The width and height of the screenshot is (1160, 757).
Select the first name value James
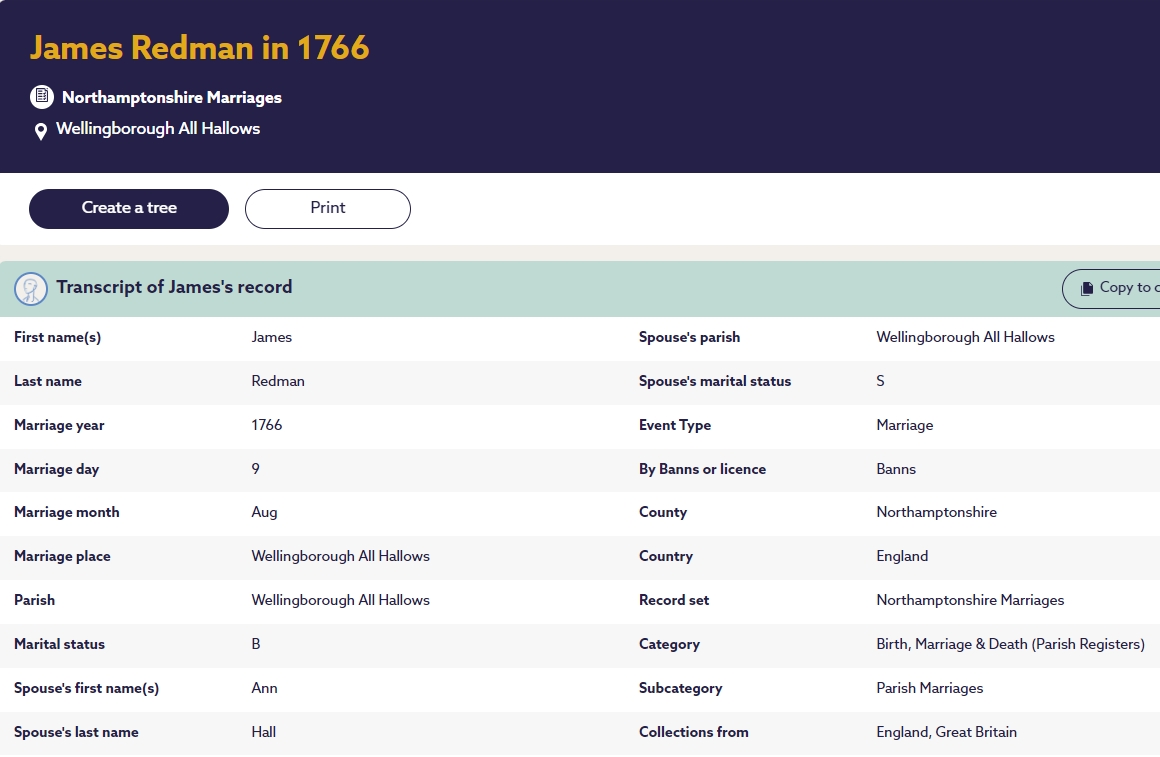click(272, 337)
